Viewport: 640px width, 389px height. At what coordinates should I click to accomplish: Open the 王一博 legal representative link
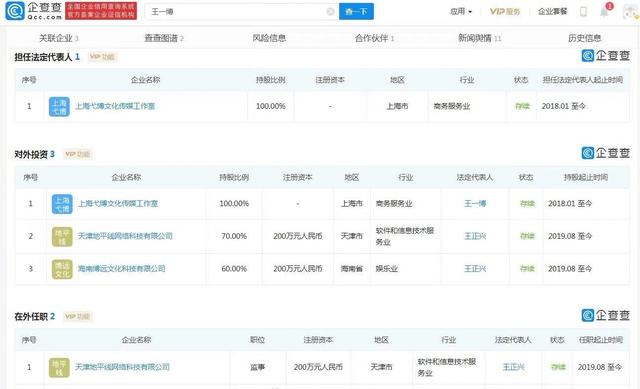pos(475,204)
